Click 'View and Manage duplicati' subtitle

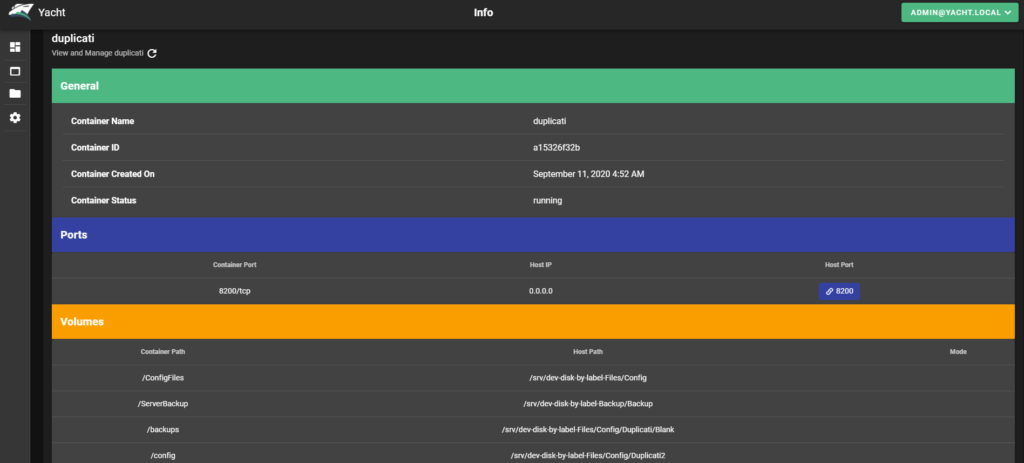coord(97,54)
